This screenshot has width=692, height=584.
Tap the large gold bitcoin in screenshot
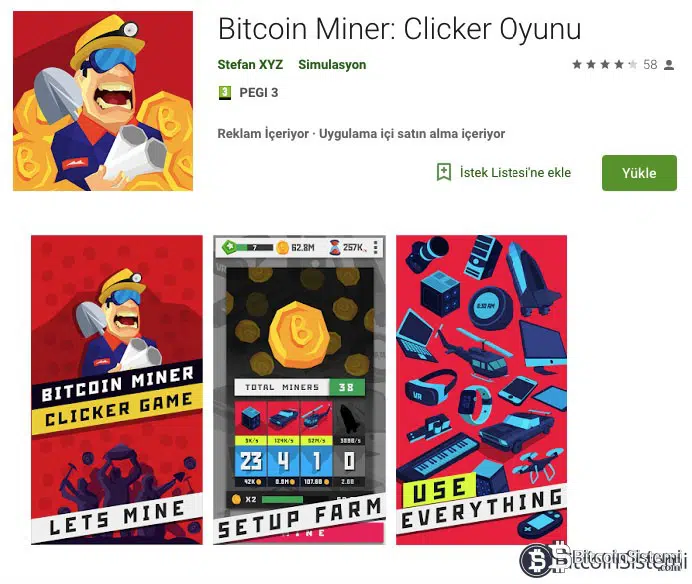tap(299, 335)
